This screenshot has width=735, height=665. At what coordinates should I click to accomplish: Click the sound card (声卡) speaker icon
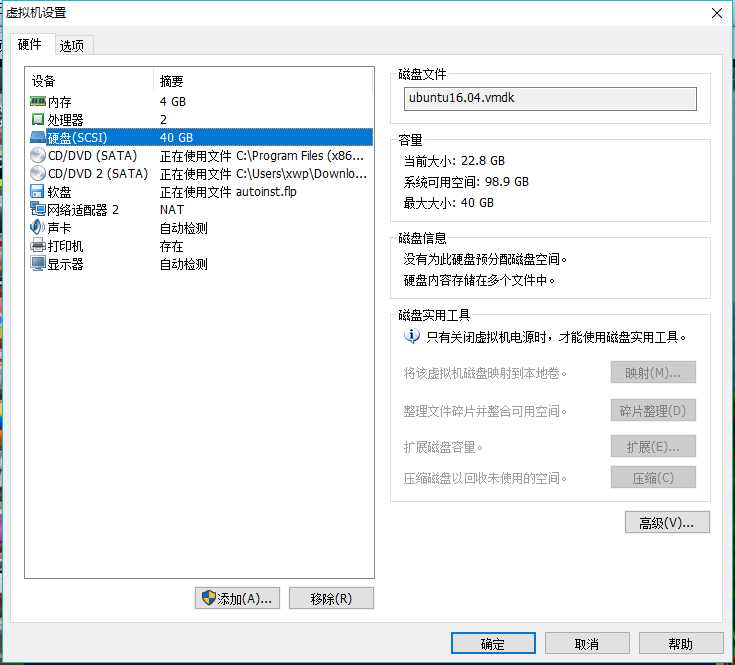click(x=37, y=227)
